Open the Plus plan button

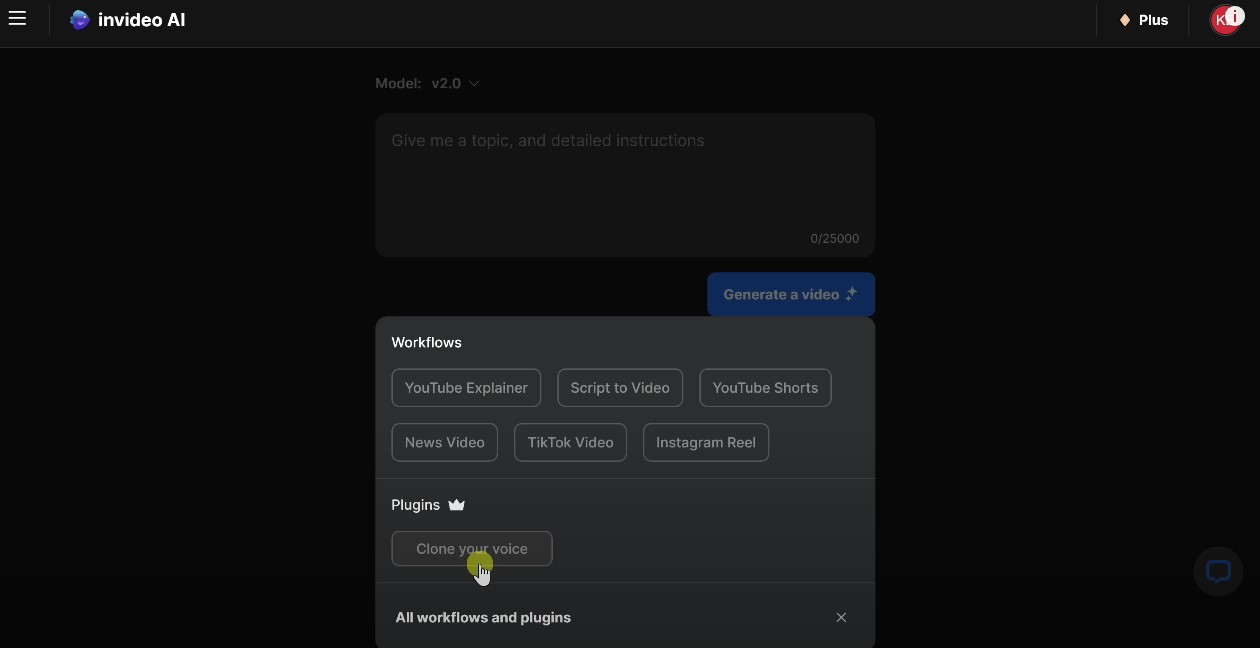[1144, 20]
